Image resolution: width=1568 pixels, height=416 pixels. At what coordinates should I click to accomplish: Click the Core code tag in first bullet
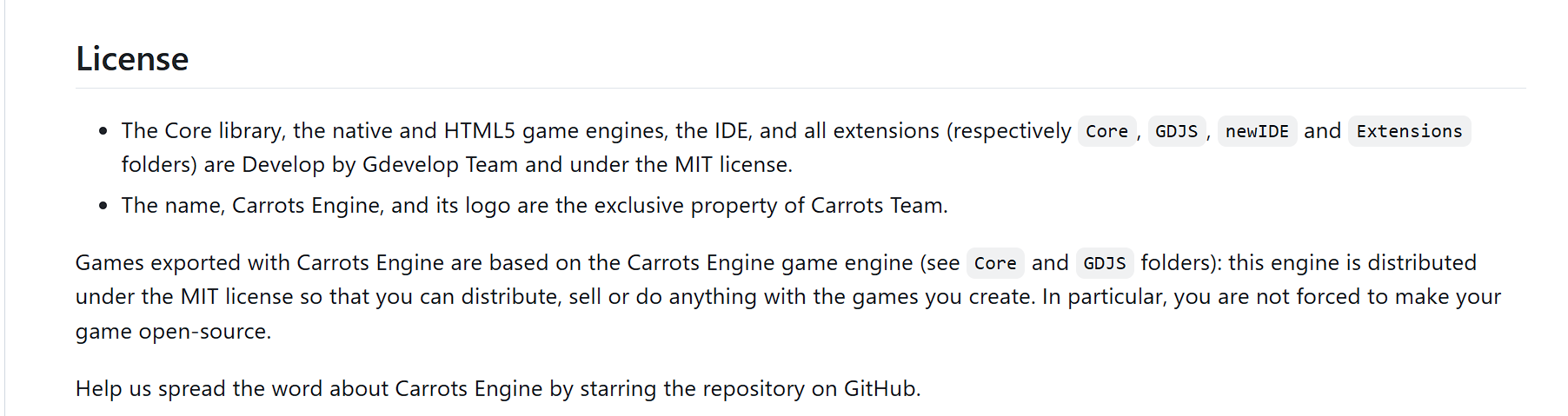[x=1106, y=131]
